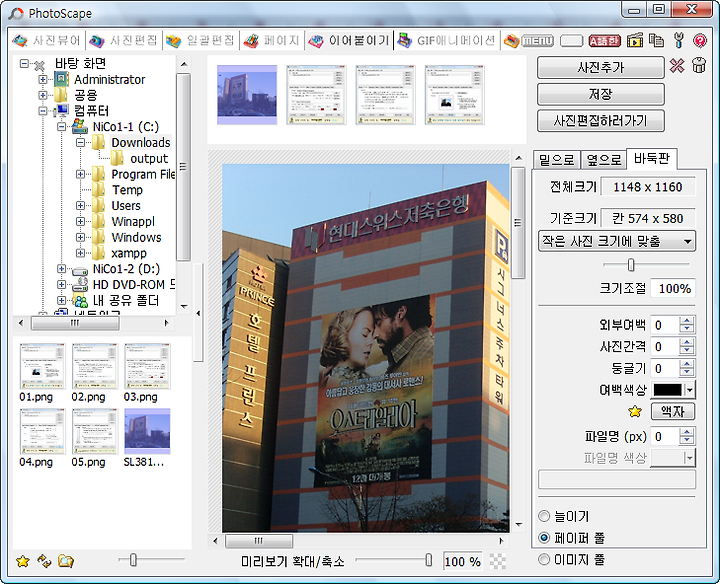Viewport: 720px width, 584px height.
Task: Click the 여백색상 black color swatch
Action: pyautogui.click(x=668, y=390)
